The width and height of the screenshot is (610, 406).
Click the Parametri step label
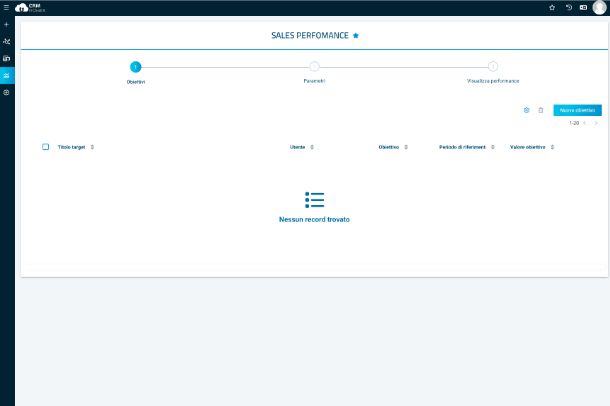click(x=314, y=81)
